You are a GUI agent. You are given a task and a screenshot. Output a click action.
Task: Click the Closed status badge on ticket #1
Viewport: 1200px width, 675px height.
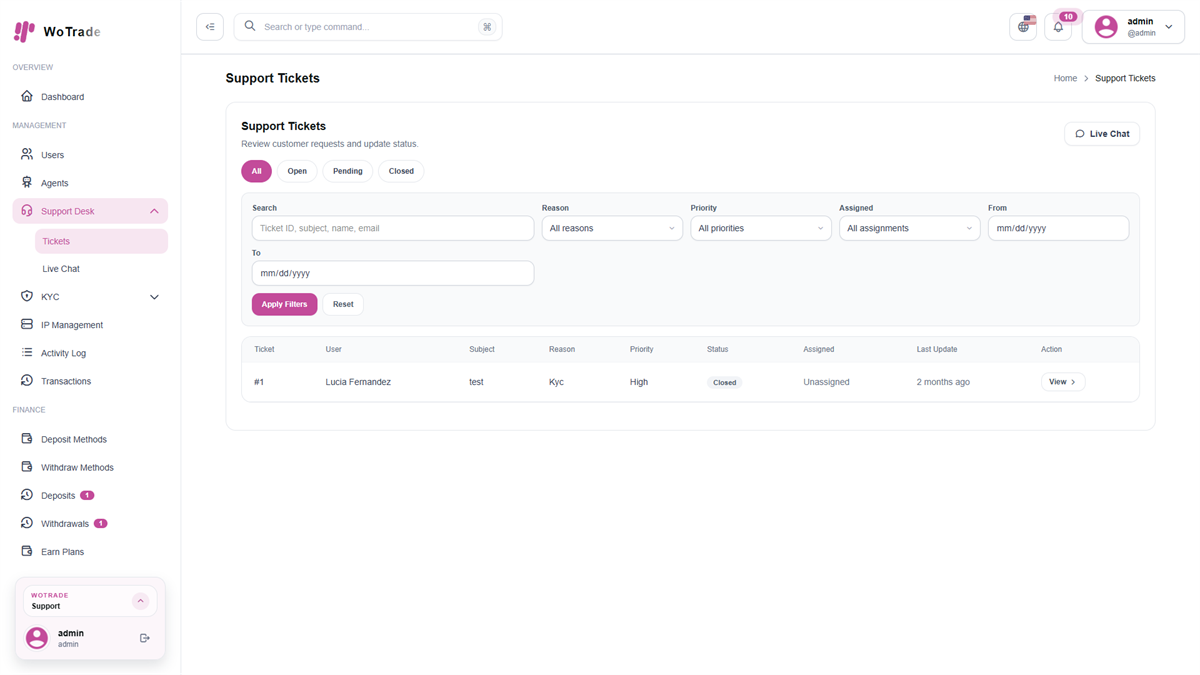pyautogui.click(x=725, y=382)
